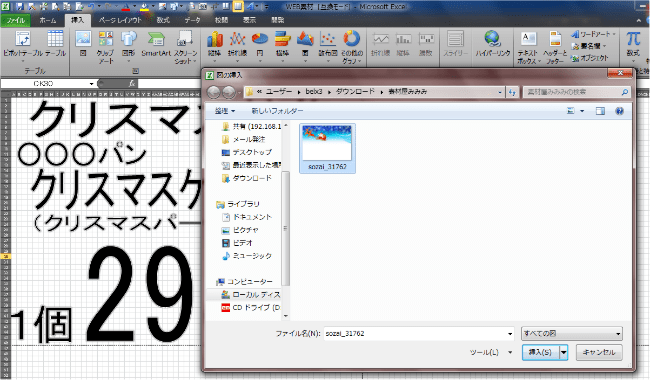The height and width of the screenshot is (380, 650).
Task: Click ダウンロード in the breadcrumb path
Action: (x=355, y=92)
